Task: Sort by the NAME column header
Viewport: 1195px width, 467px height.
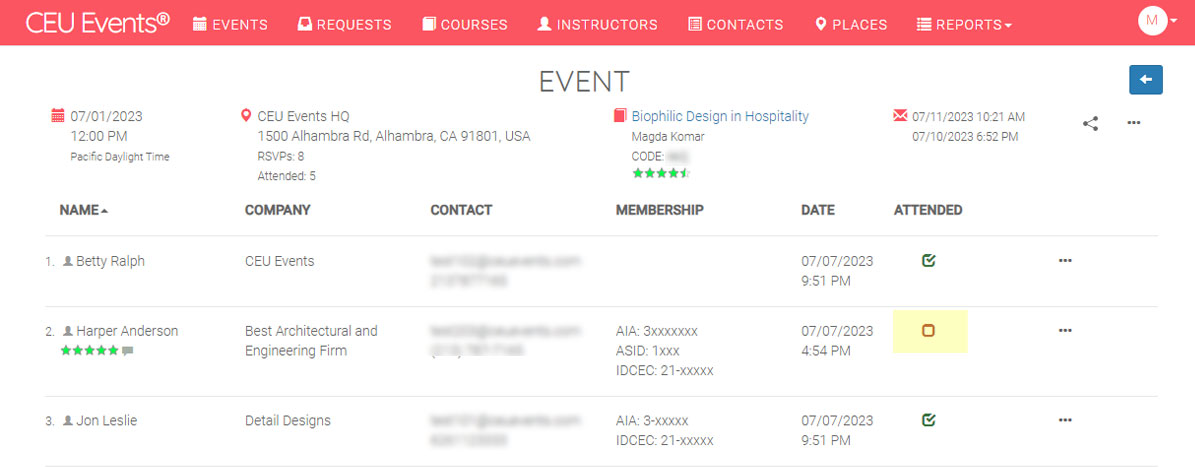Action: [84, 210]
